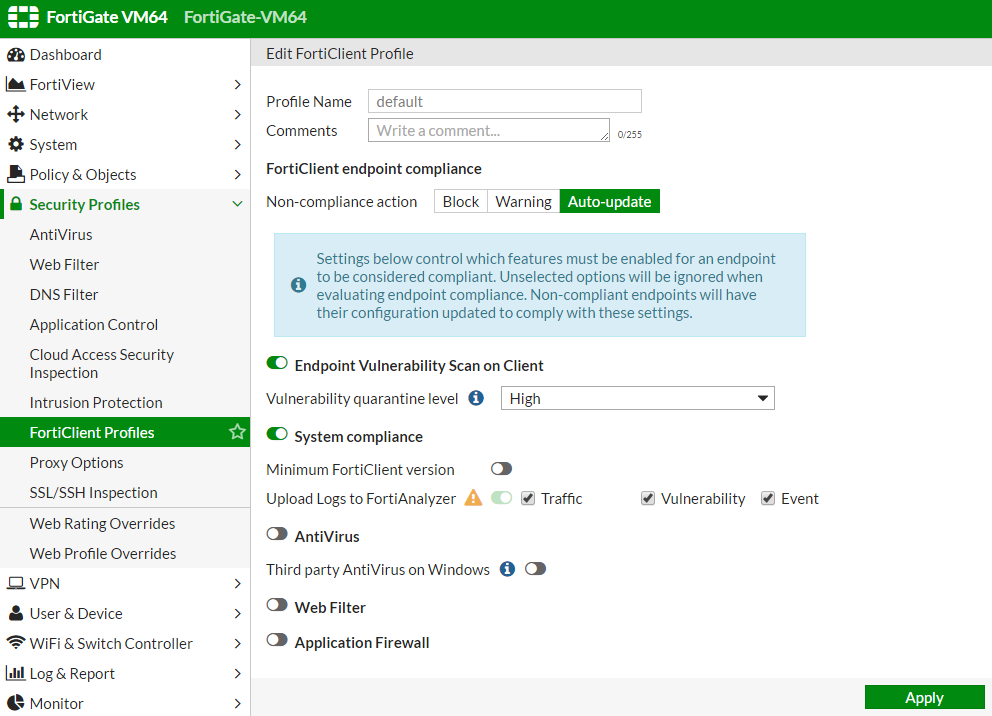Disable Endpoint Vulnerability Scan on Client
This screenshot has width=992, height=716.
coord(277,363)
